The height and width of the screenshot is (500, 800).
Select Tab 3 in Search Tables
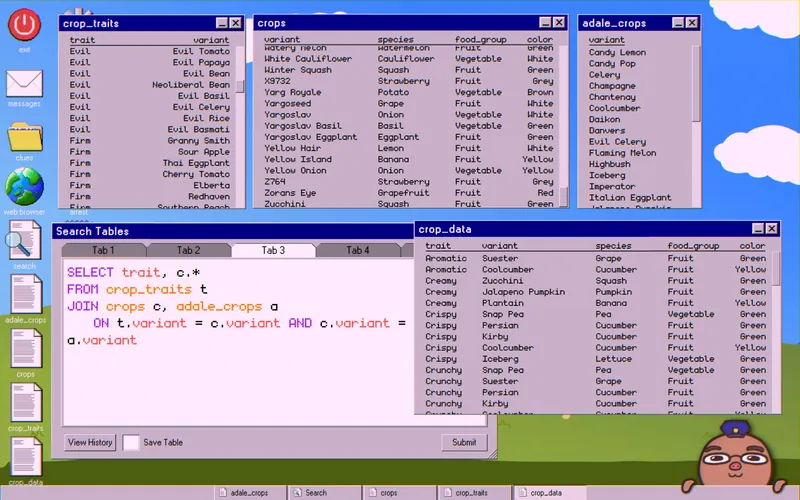(x=273, y=250)
